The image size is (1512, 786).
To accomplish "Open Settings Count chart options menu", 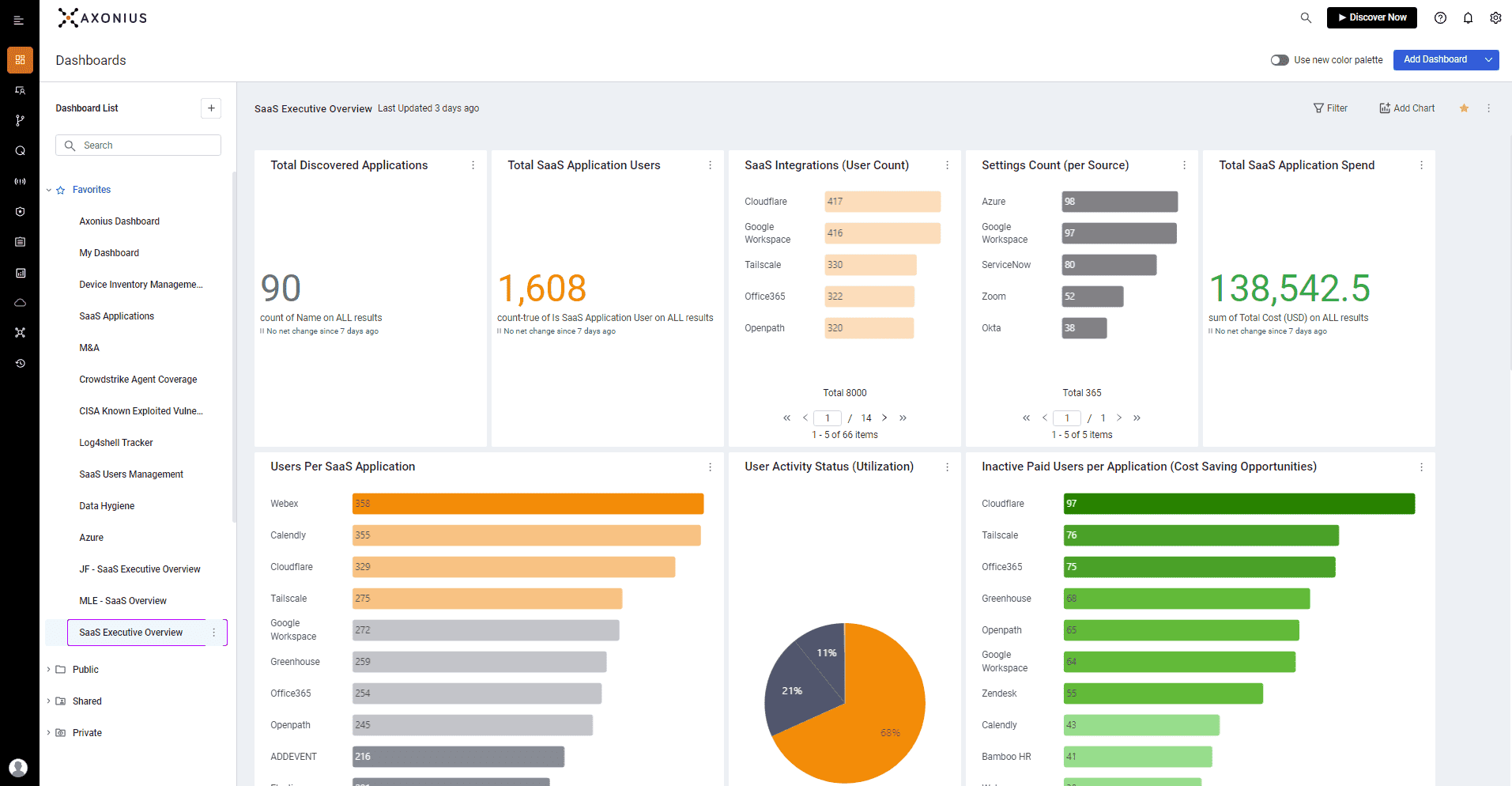I will pyautogui.click(x=1184, y=165).
